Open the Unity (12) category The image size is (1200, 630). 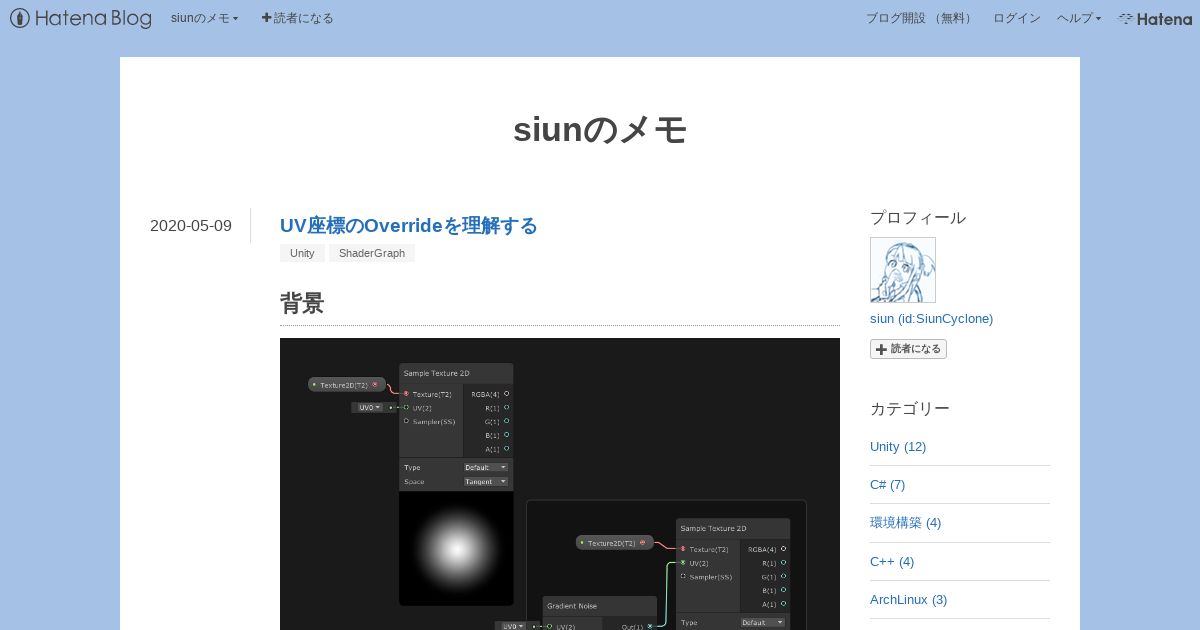point(898,447)
